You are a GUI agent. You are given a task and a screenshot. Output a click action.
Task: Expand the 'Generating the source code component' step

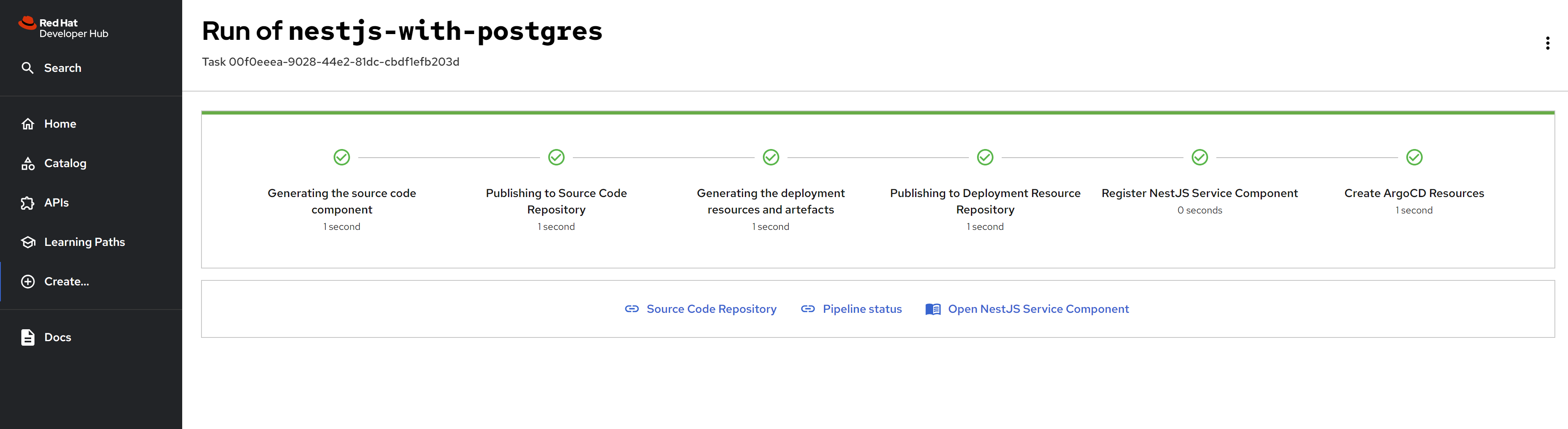click(341, 201)
